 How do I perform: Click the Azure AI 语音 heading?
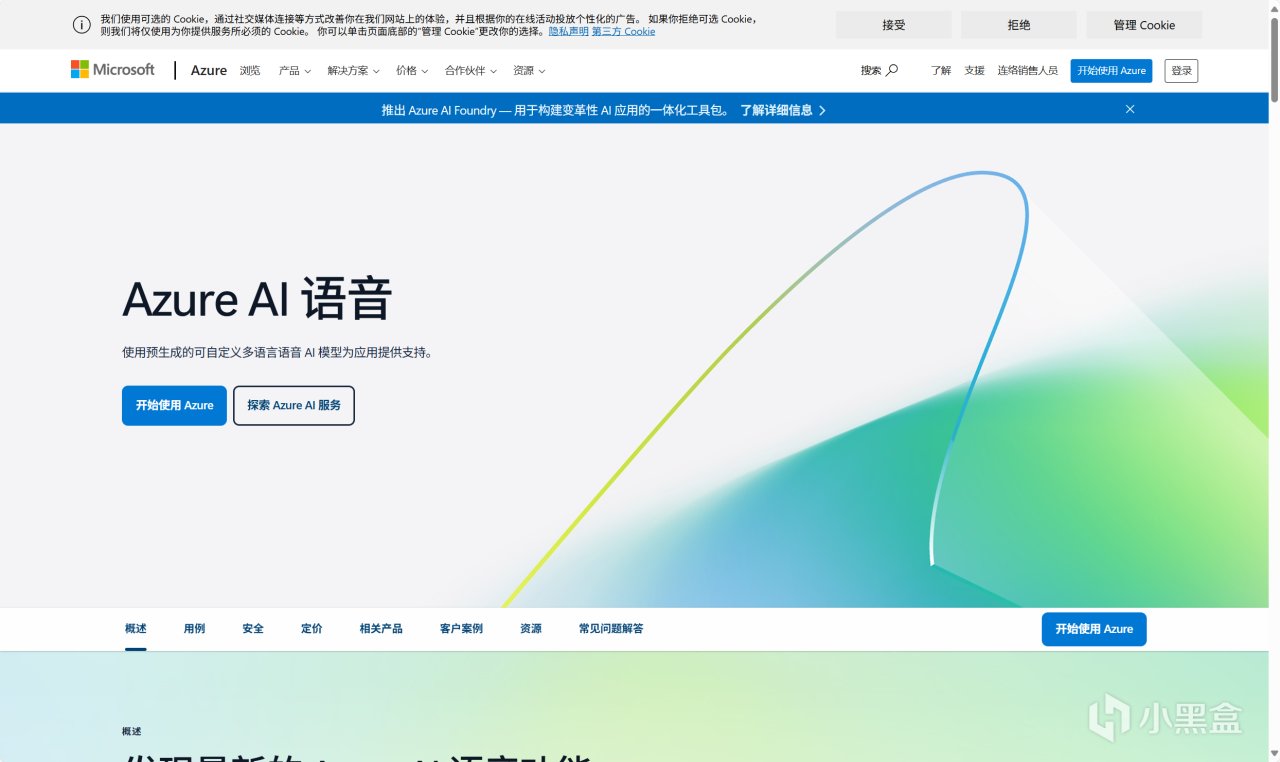257,300
